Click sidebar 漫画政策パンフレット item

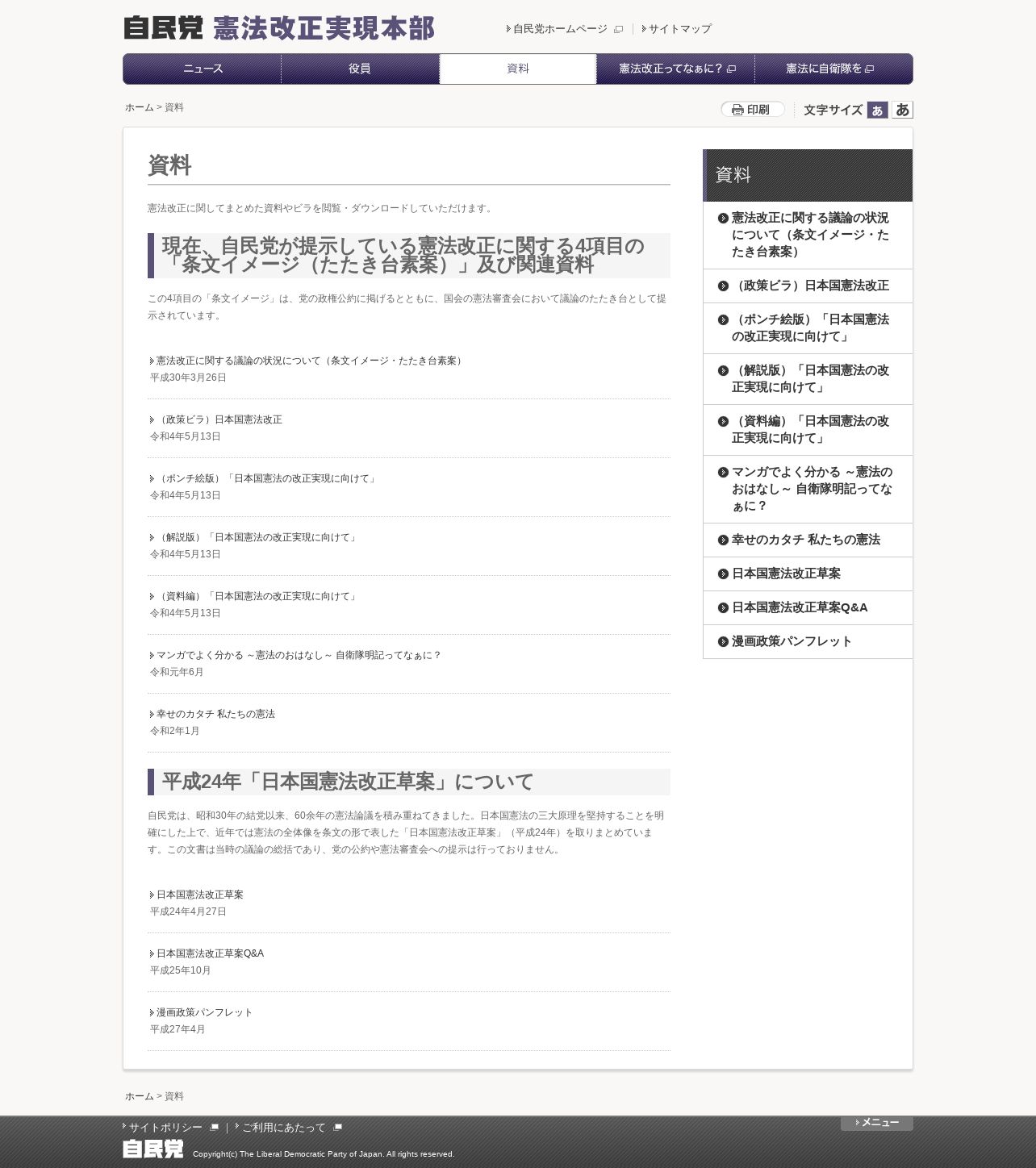(x=808, y=641)
